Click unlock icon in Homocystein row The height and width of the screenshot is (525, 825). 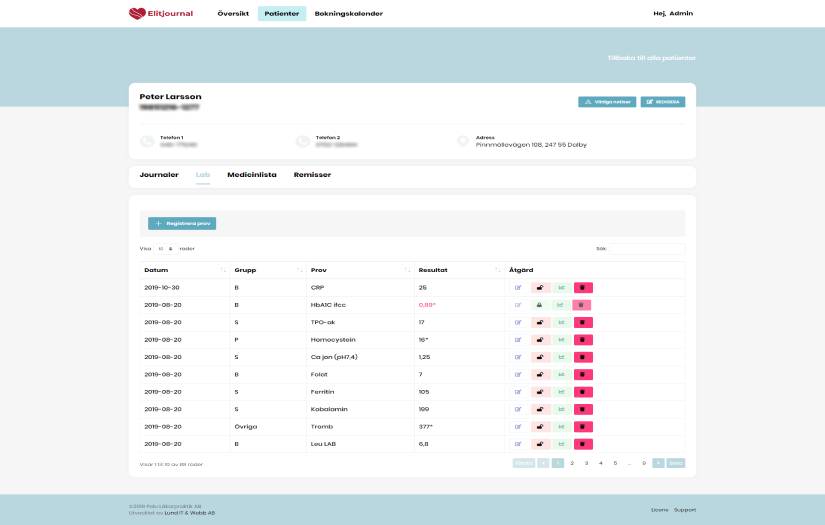point(540,340)
